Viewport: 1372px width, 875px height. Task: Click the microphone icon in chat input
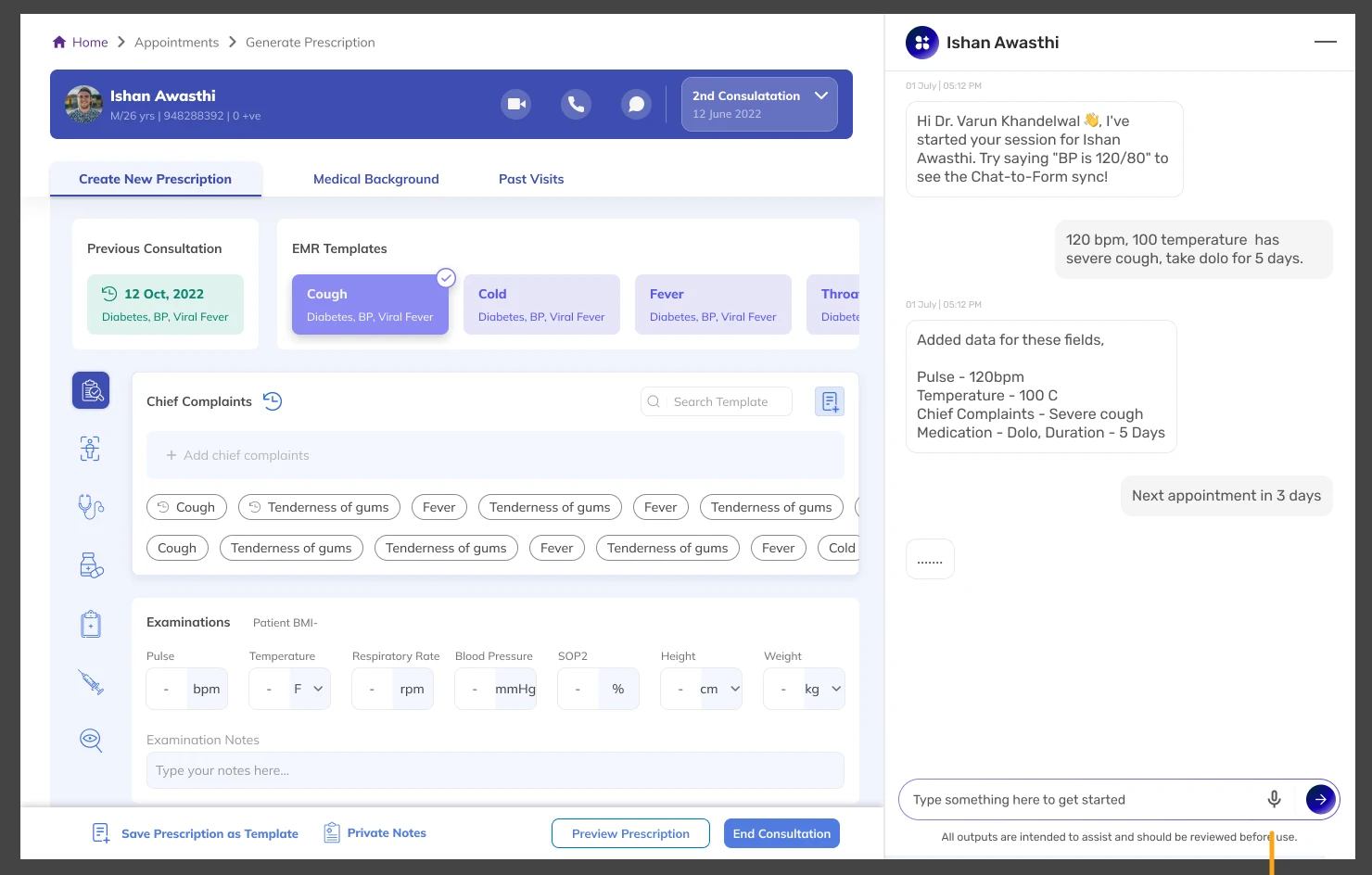(x=1275, y=799)
